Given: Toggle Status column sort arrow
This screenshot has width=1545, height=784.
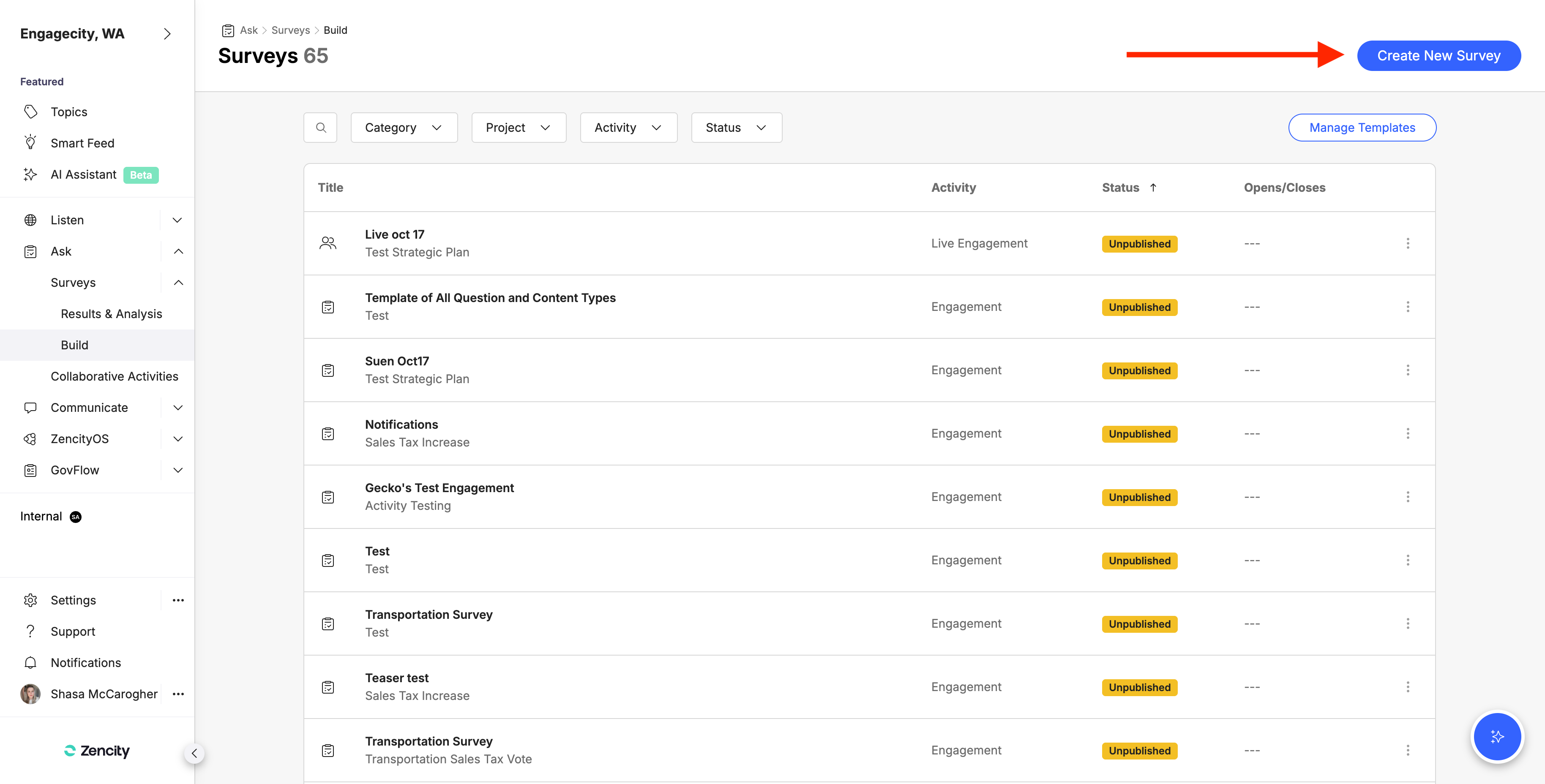Looking at the screenshot, I should click(1153, 188).
